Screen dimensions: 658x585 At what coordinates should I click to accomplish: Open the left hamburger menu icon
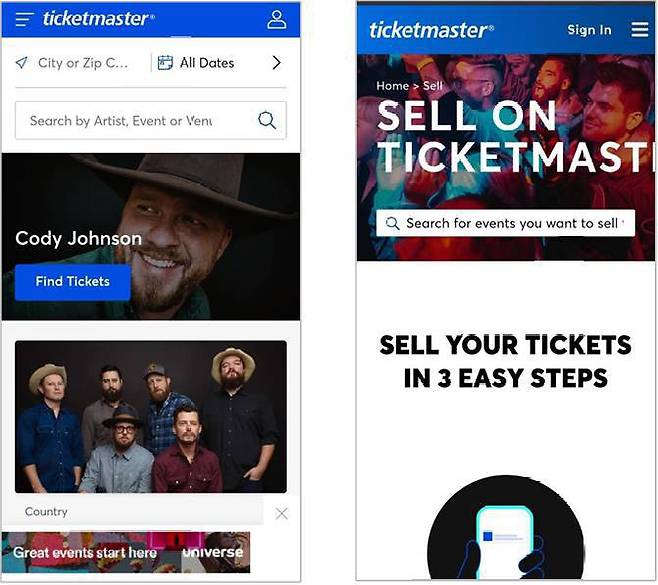pos(24,19)
